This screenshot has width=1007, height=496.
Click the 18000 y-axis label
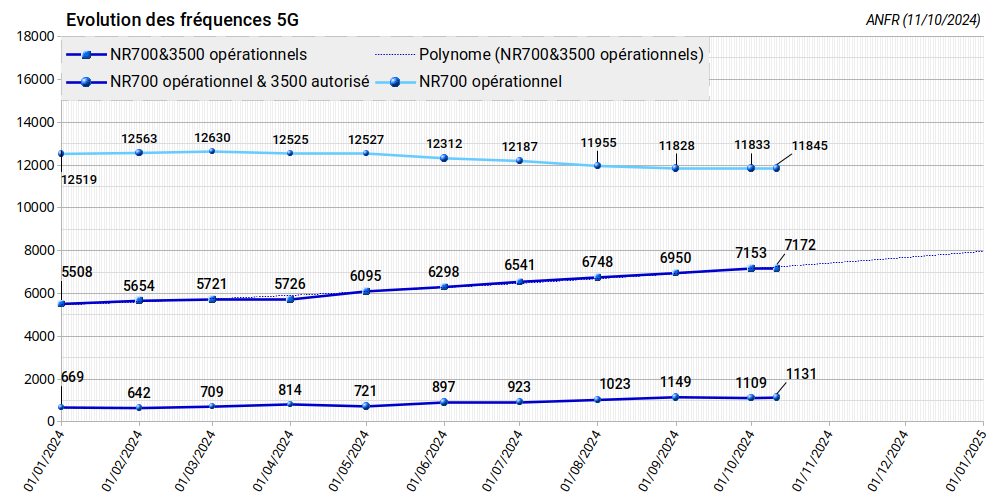[x=35, y=36]
